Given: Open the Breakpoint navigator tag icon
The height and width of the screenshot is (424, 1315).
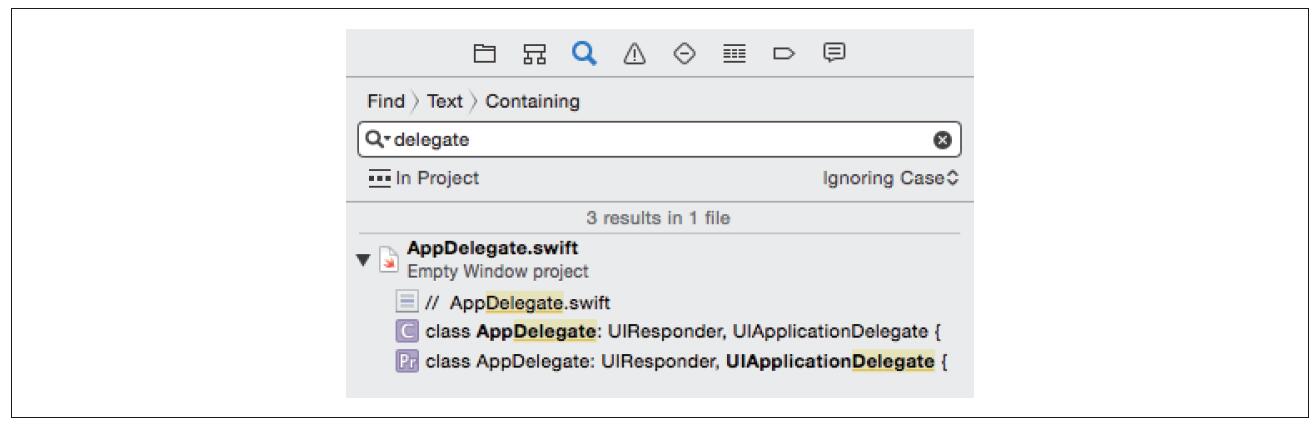Looking at the screenshot, I should (782, 51).
